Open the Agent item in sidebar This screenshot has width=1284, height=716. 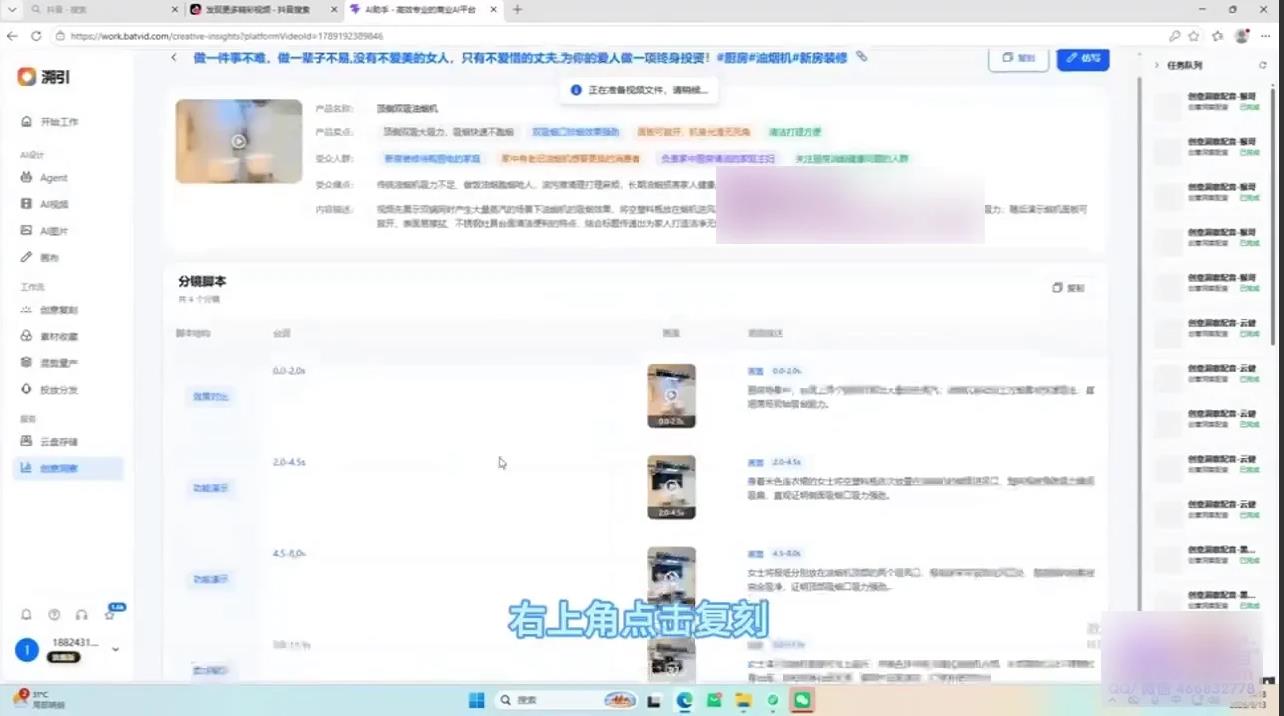pyautogui.click(x=44, y=178)
